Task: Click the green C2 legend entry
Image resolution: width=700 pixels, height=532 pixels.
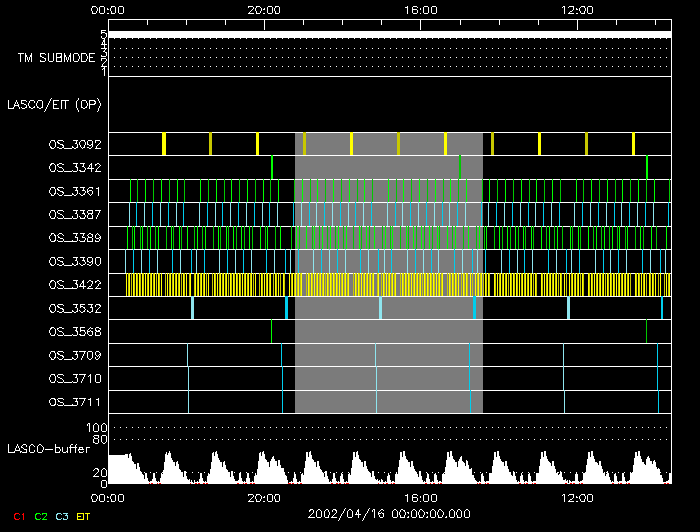Action: [x=40, y=517]
